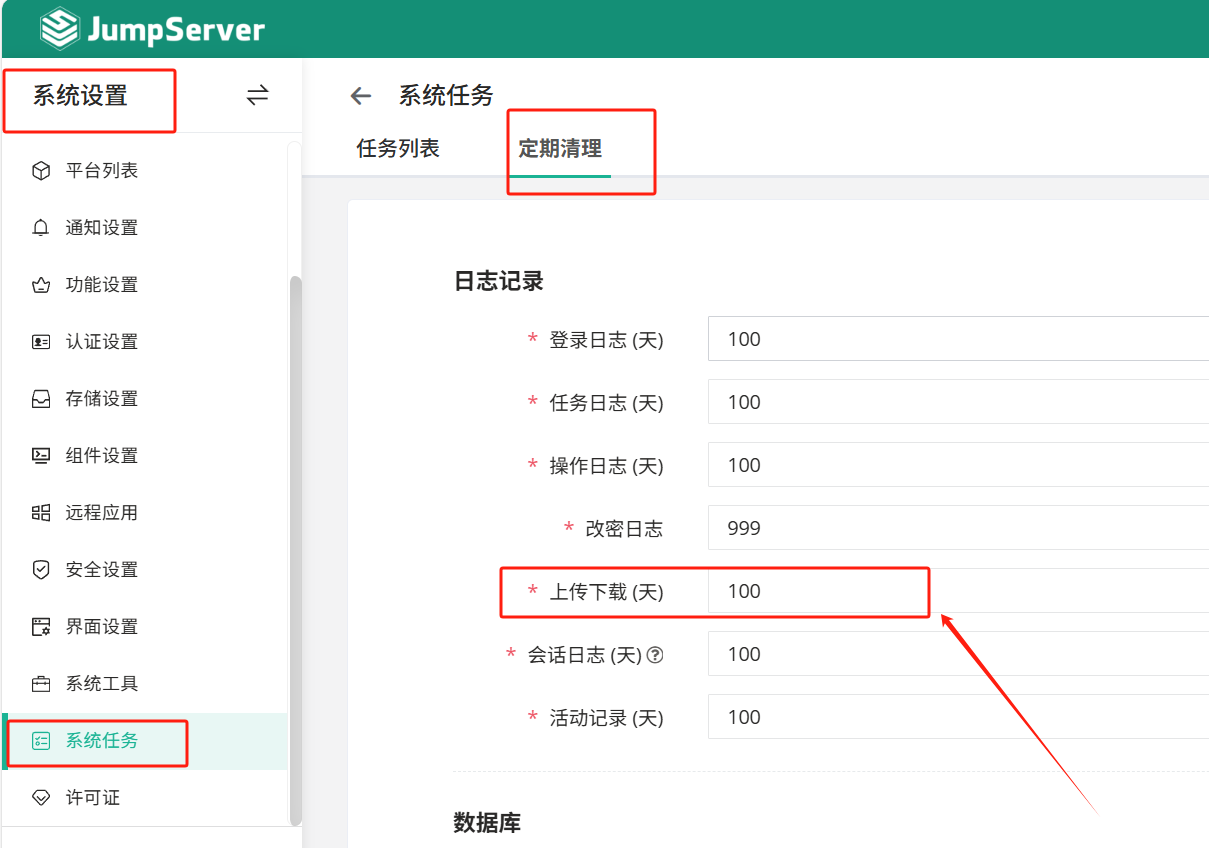Click the crown icon for 功能设置
The width and height of the screenshot is (1209, 848).
click(41, 285)
